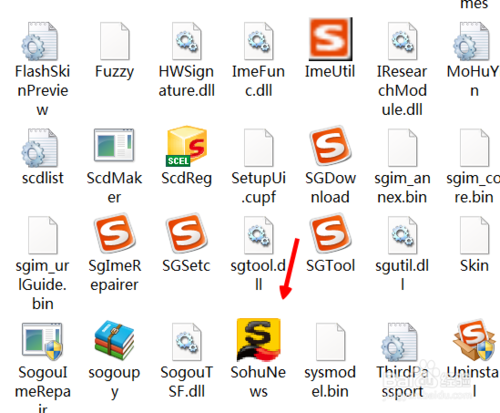Select the SGTool application icon
The height and width of the screenshot is (413, 500).
(330, 233)
